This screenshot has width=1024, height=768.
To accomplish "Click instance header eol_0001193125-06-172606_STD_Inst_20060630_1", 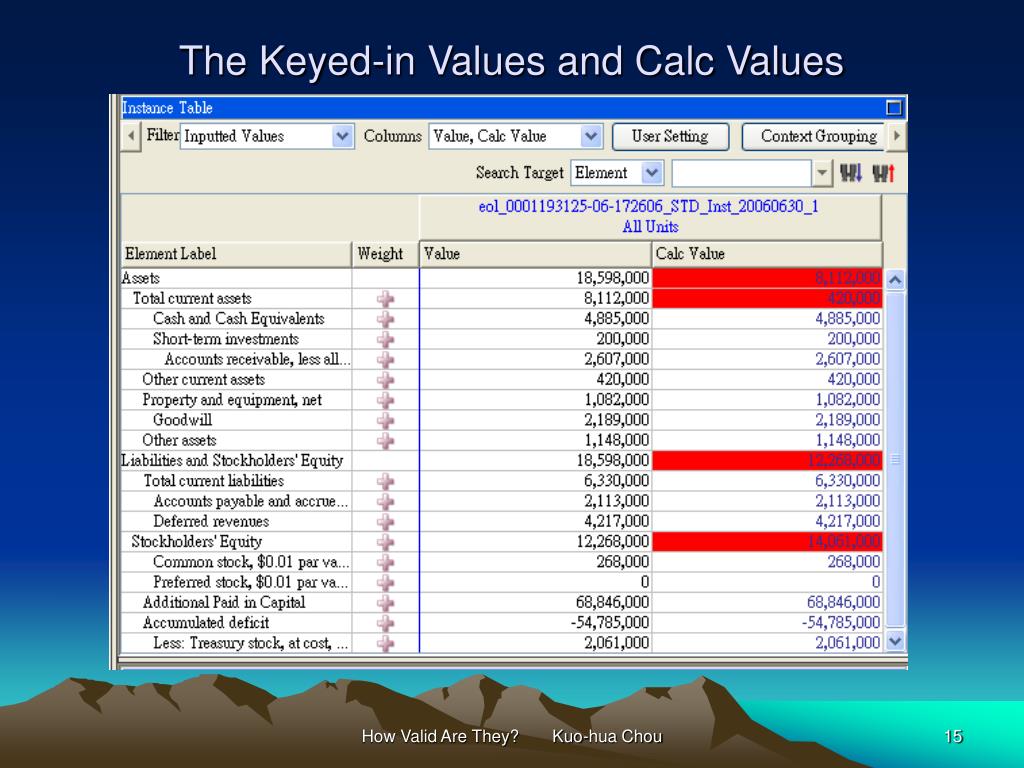I will point(648,206).
